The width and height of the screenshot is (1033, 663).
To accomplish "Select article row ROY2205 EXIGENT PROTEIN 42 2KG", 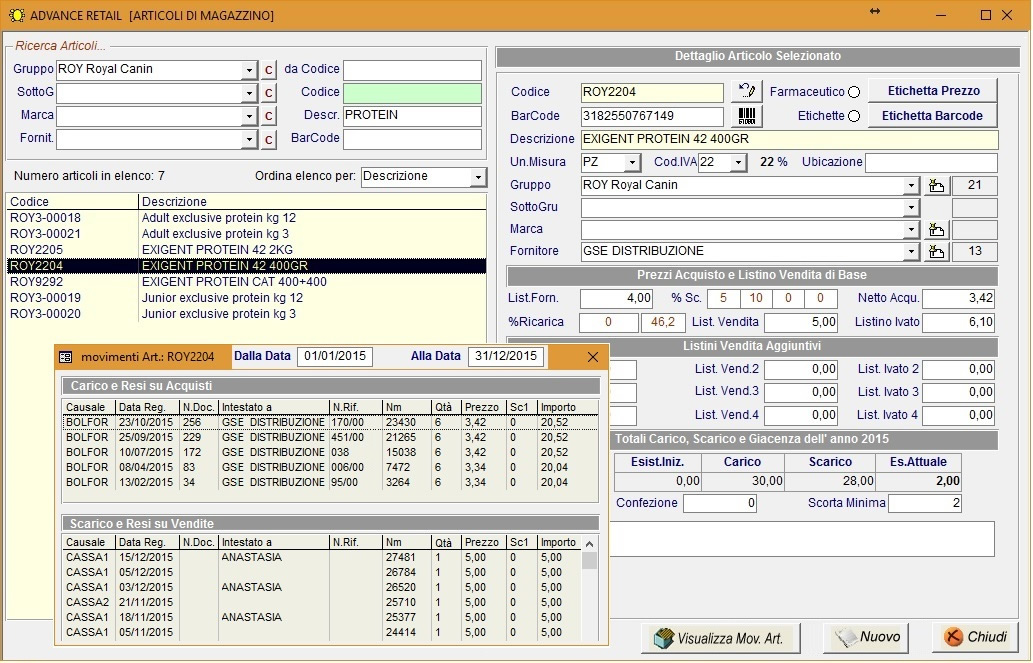I will click(246, 250).
